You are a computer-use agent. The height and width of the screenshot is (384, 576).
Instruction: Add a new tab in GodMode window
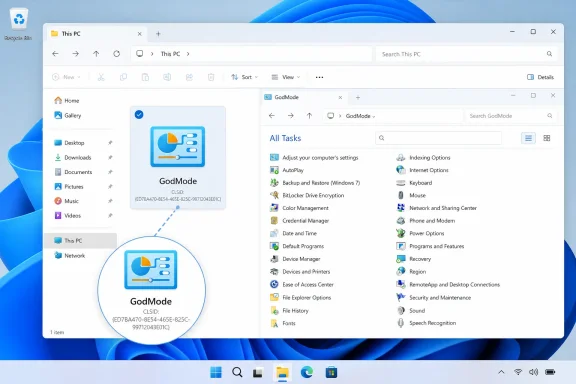tap(358, 97)
